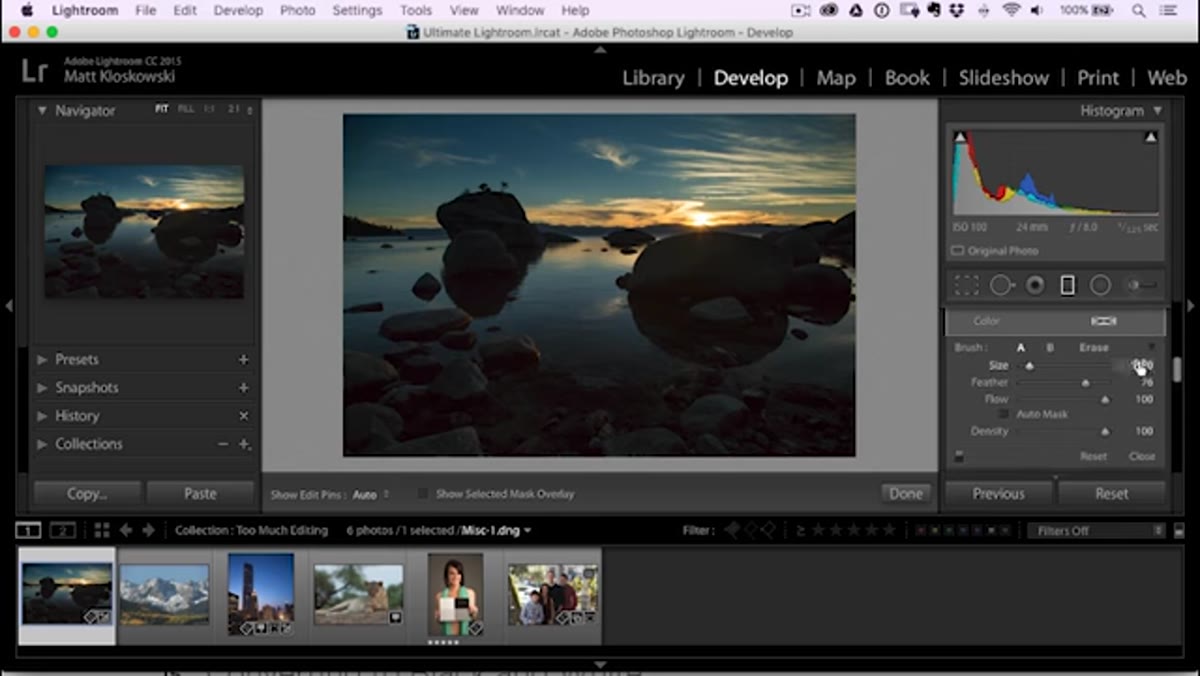Switch to the Book module
The width and height of the screenshot is (1200, 676).
[907, 78]
